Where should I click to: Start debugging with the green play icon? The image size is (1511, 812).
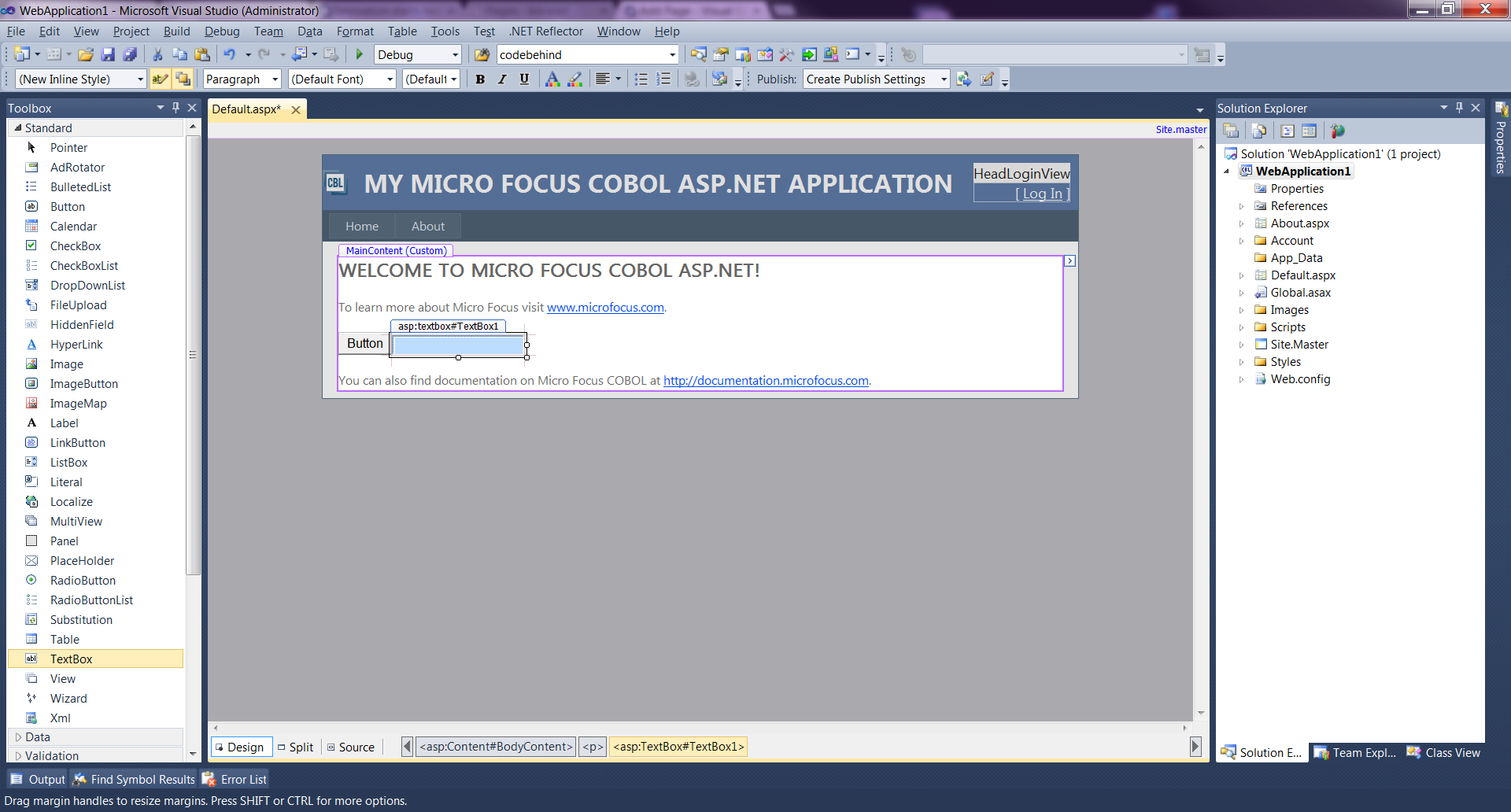pos(359,54)
